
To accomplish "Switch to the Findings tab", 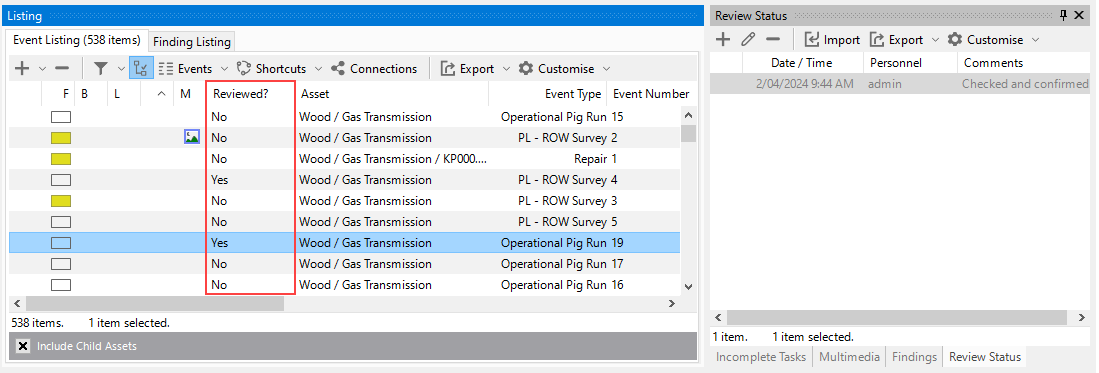I will click(x=914, y=357).
